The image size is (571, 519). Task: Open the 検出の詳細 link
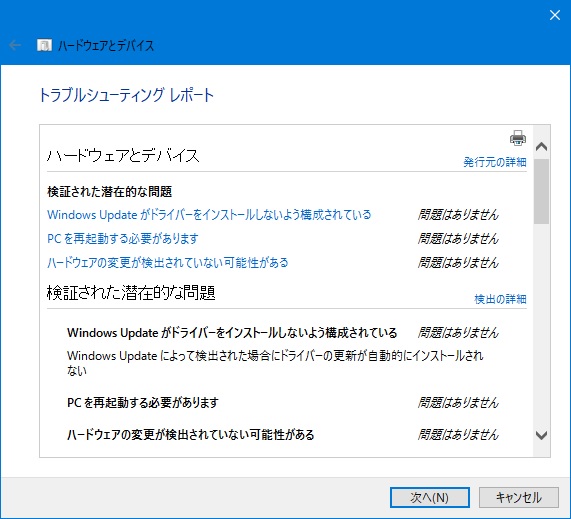[x=500, y=299]
